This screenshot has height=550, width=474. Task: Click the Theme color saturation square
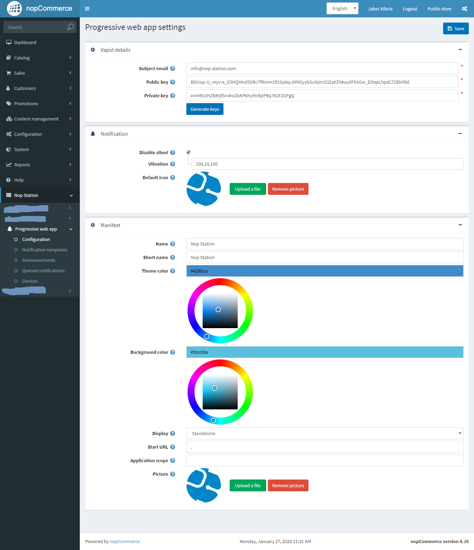(220, 310)
